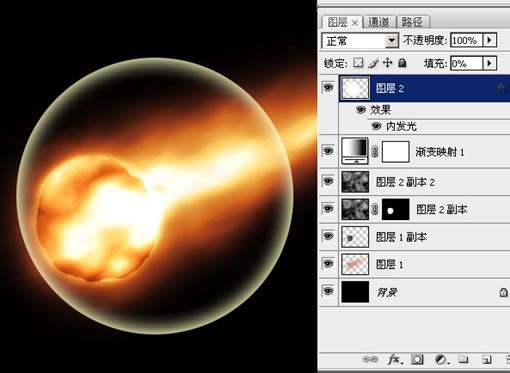Open the 正常 blend mode dropdown

point(360,41)
